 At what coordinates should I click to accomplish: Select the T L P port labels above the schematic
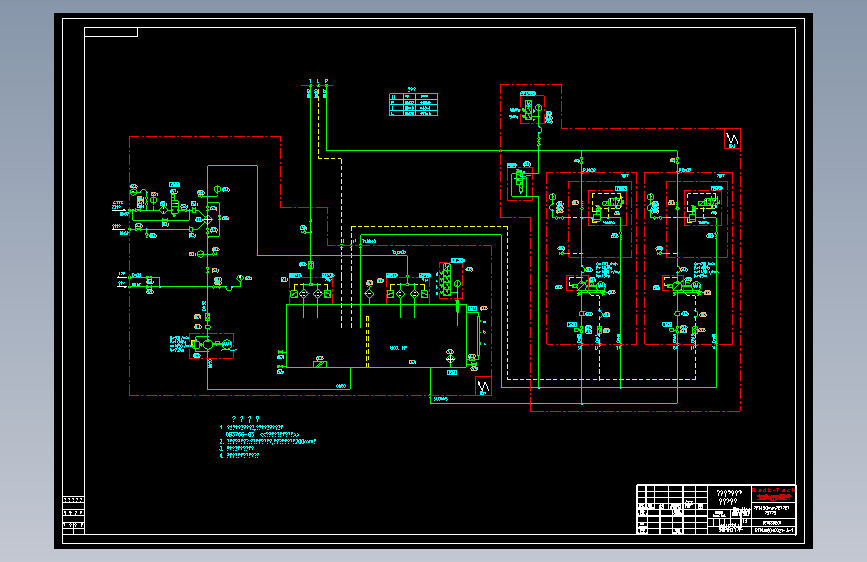pos(318,81)
